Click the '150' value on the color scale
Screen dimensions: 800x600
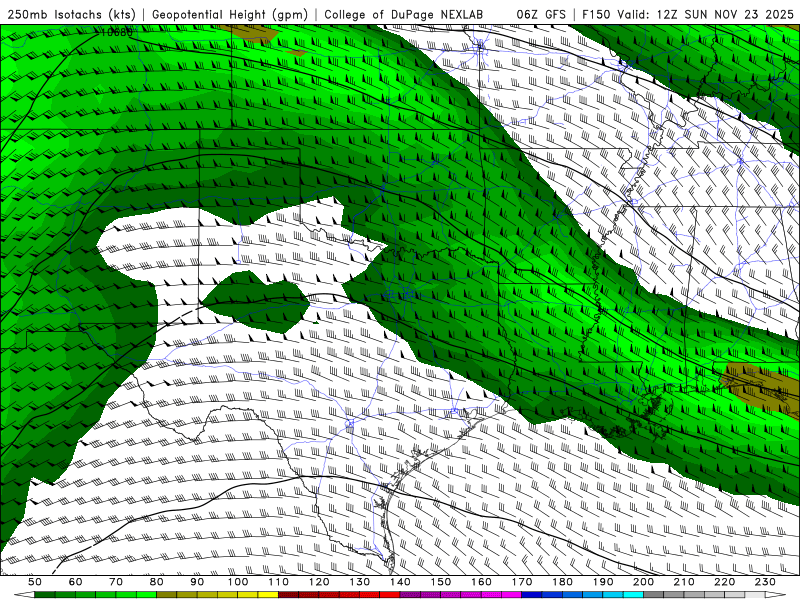441,582
